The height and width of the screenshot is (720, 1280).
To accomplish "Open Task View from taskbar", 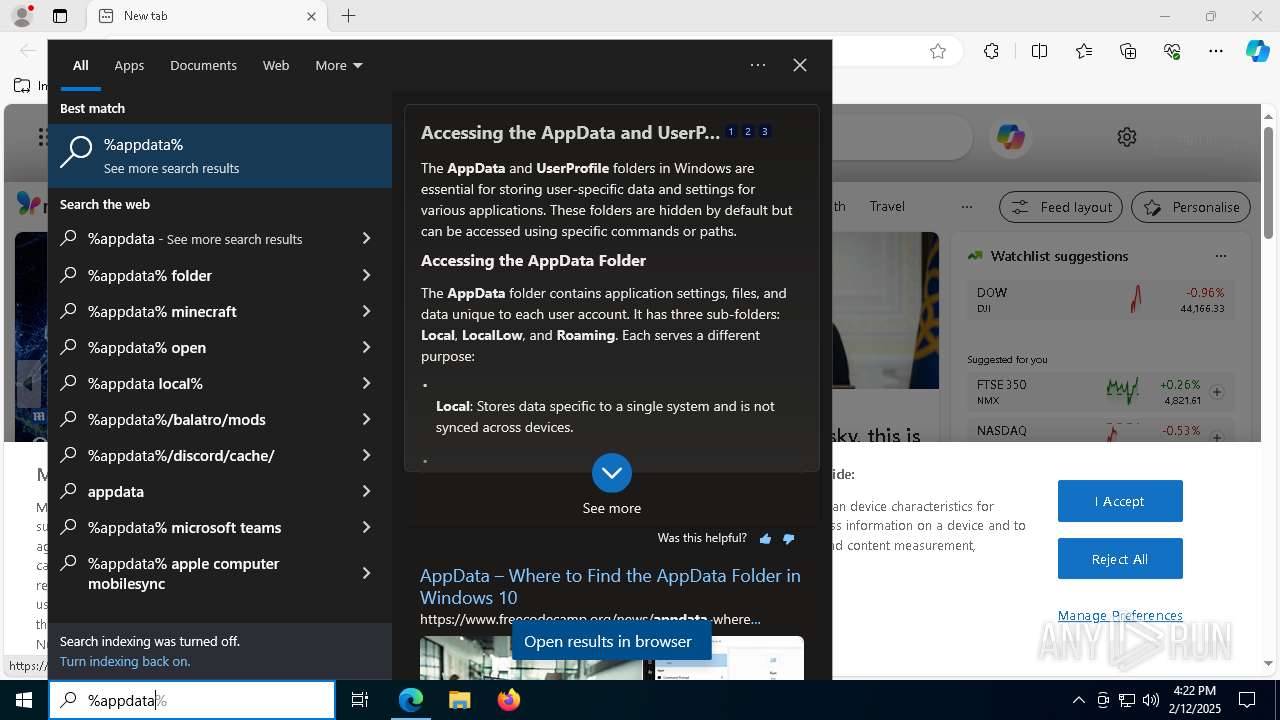I will [360, 700].
